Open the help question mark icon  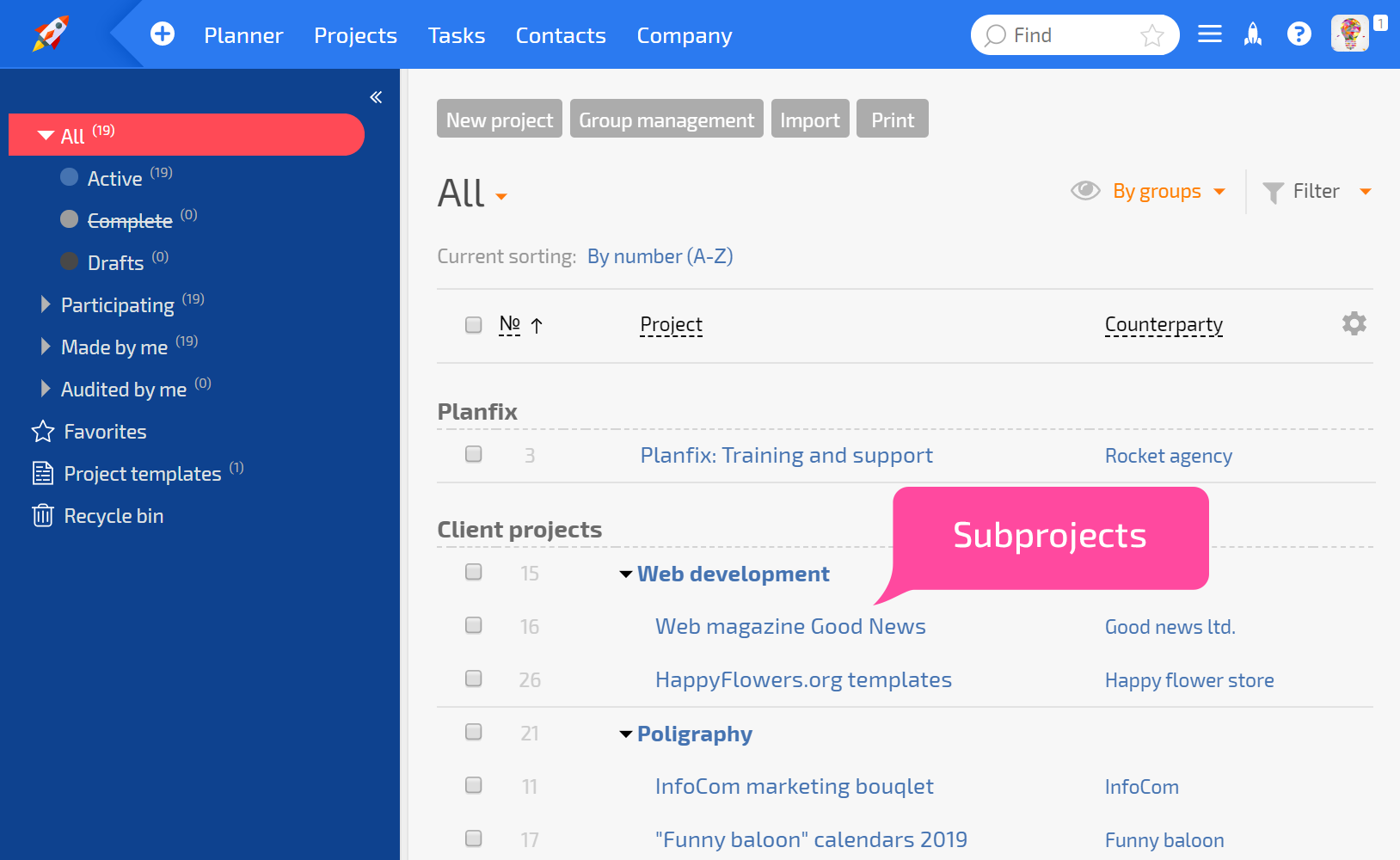pyautogui.click(x=1299, y=34)
